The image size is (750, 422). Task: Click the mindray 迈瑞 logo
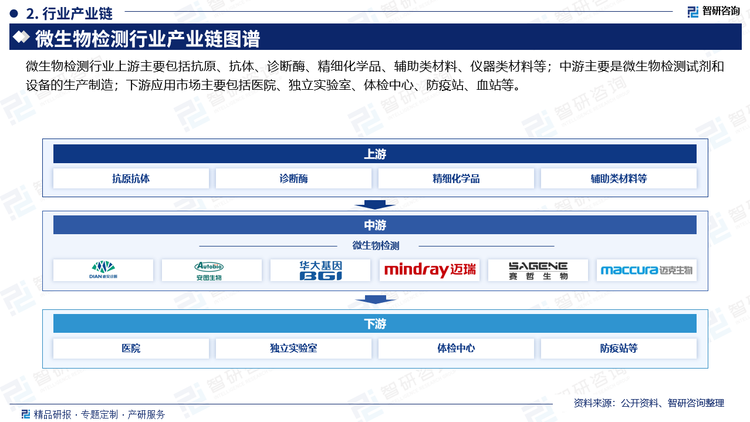pyautogui.click(x=429, y=270)
